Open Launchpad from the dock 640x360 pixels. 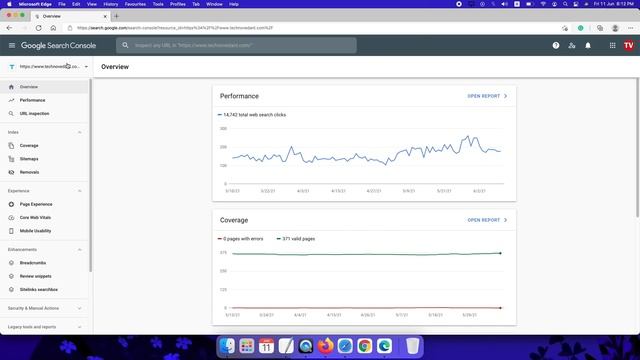point(247,346)
